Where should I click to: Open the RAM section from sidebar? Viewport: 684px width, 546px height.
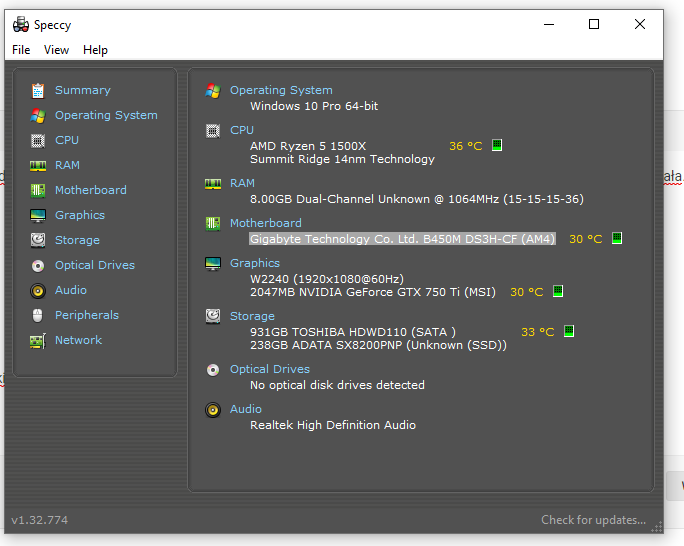pos(67,165)
